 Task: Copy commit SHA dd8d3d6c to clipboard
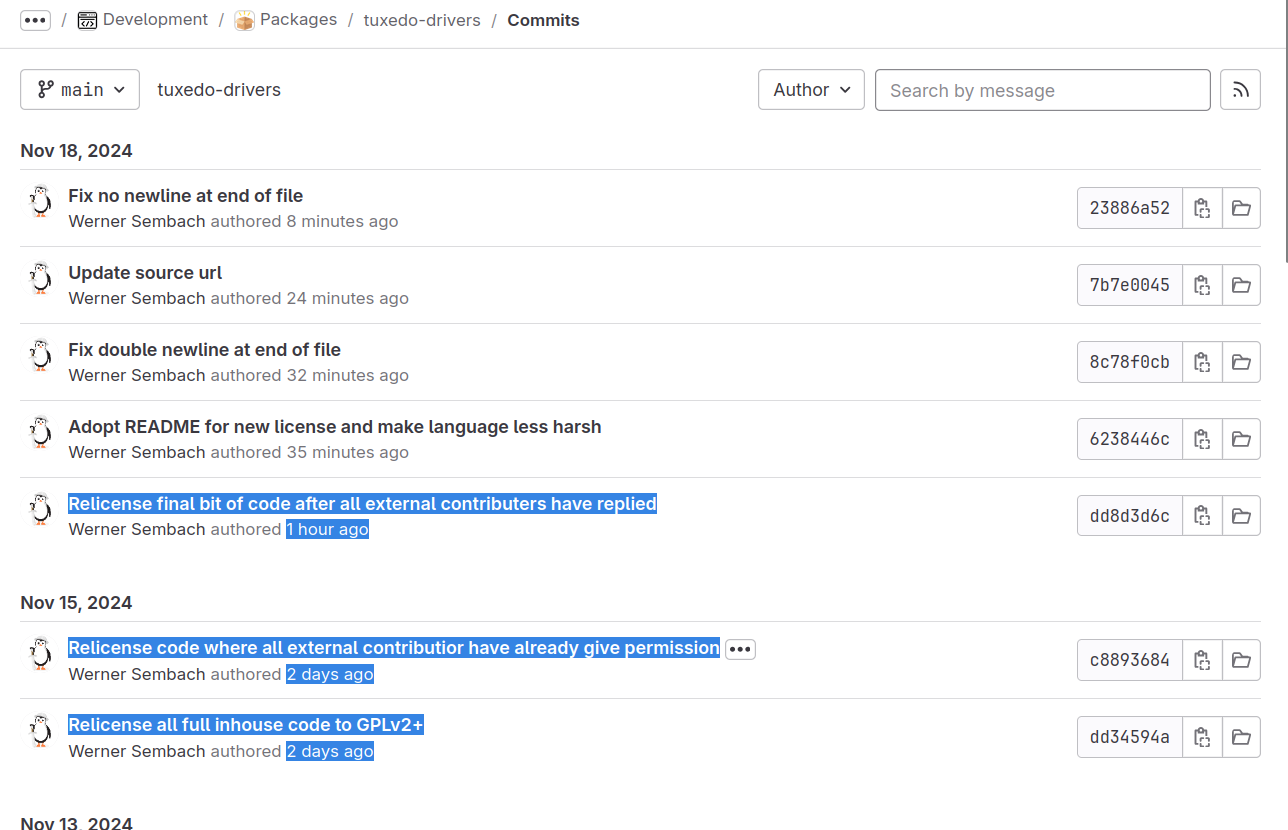(1202, 516)
